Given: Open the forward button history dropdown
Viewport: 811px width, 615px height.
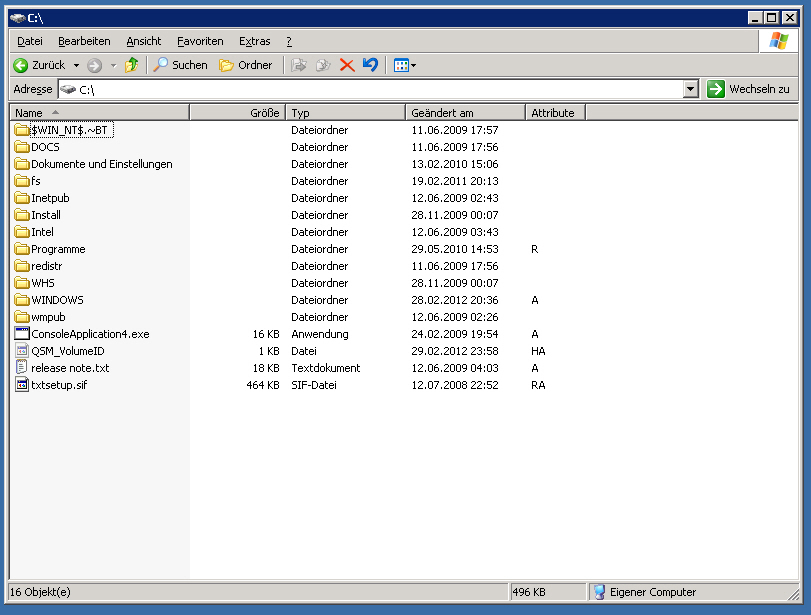Looking at the screenshot, I should pos(113,65).
